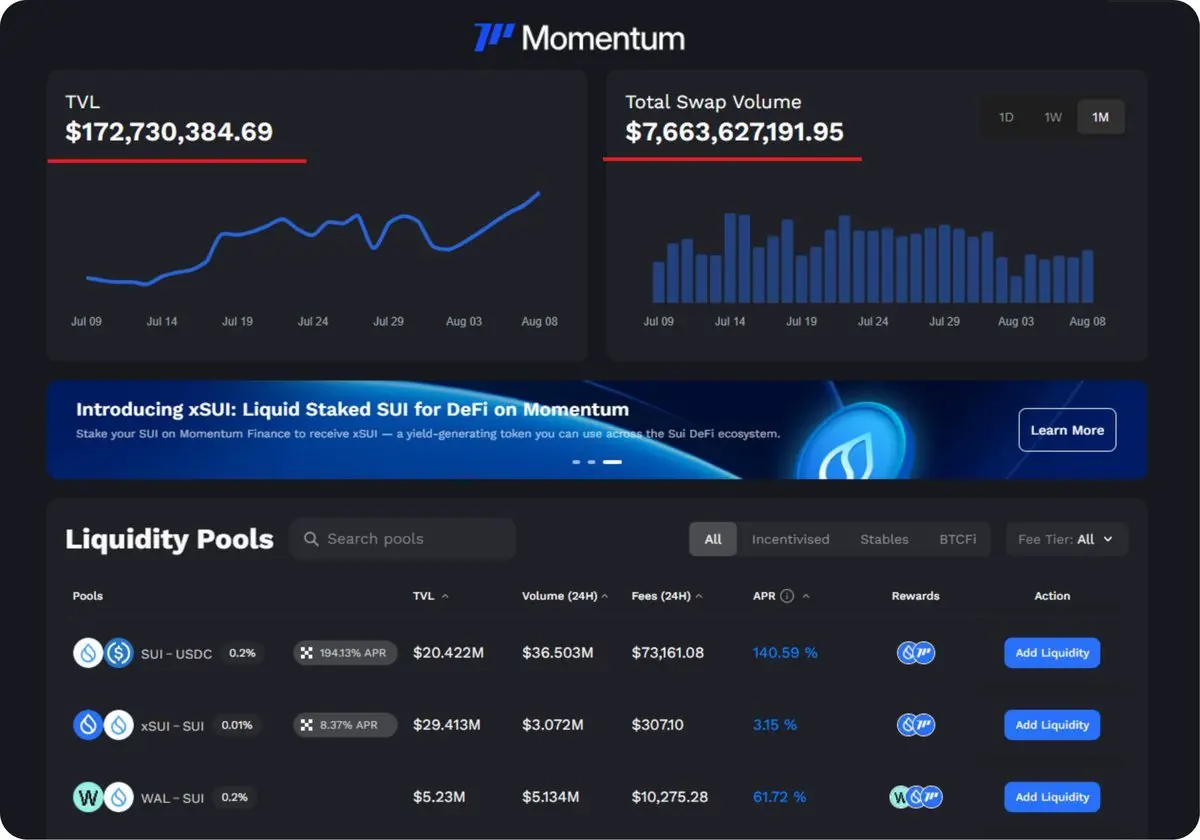The height and width of the screenshot is (840, 1200).
Task: Switch swap volume chart to 1D
Action: 1006,117
